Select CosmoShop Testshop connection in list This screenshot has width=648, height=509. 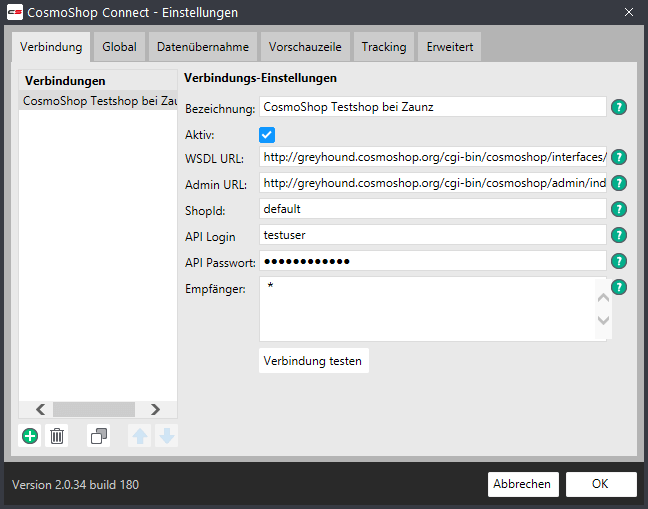coord(98,101)
